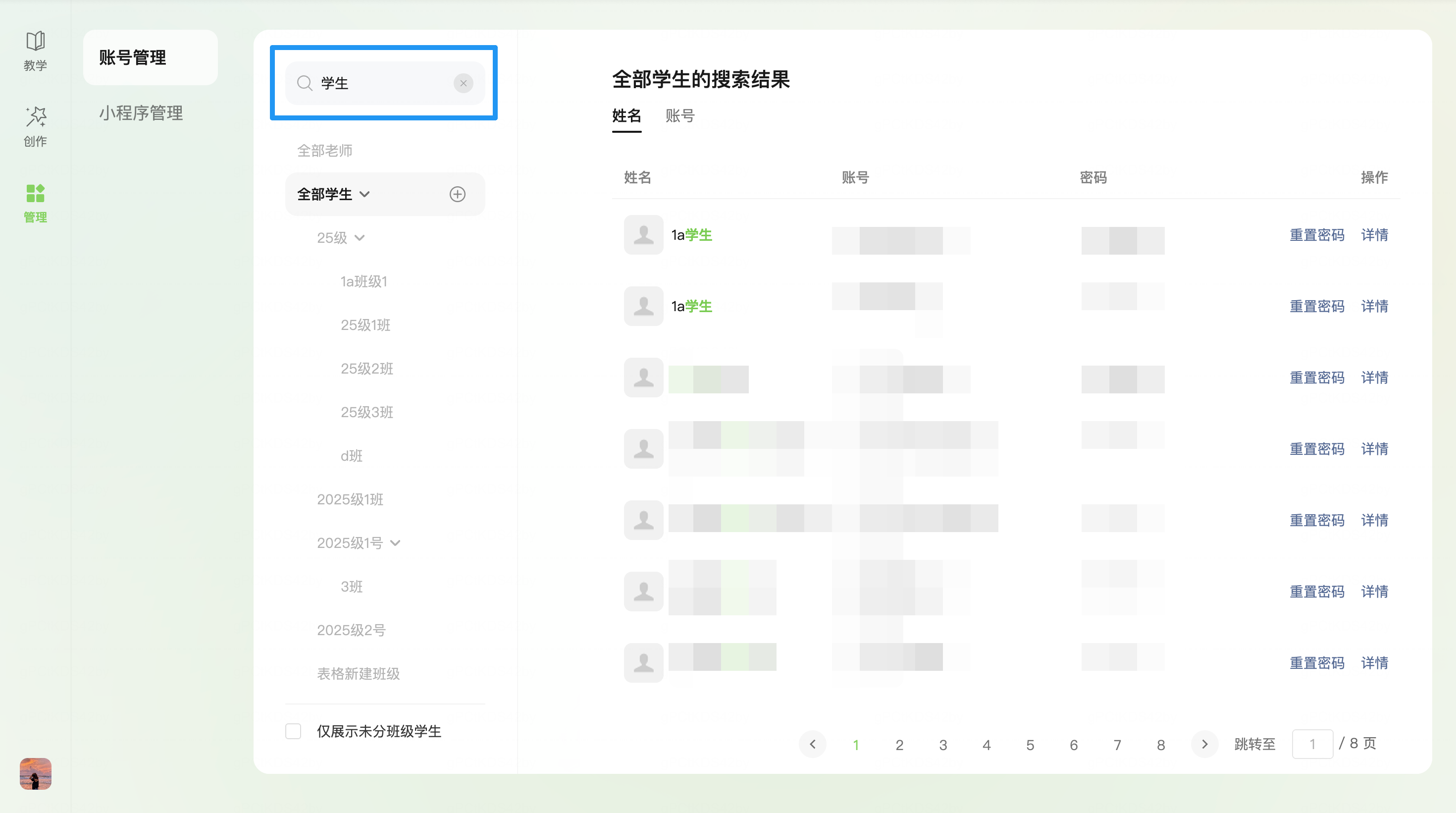
Task: Click the 跳转至 page number field
Action: tap(1312, 744)
